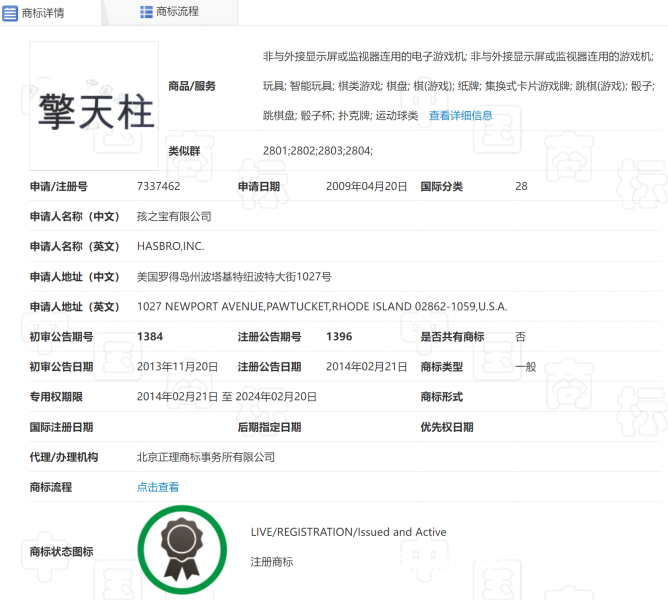
Task: Click preliminary announcement issue number 1384
Action: [150, 337]
